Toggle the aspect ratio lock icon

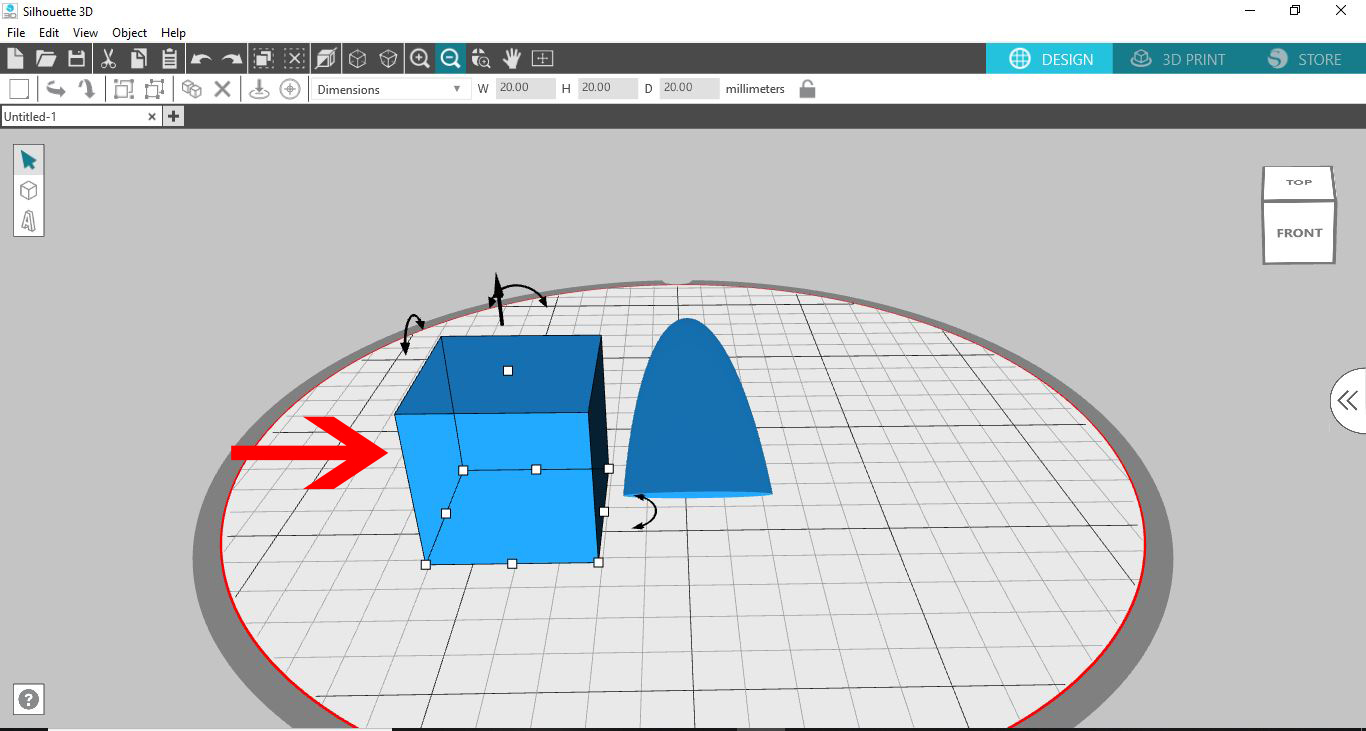coord(807,89)
